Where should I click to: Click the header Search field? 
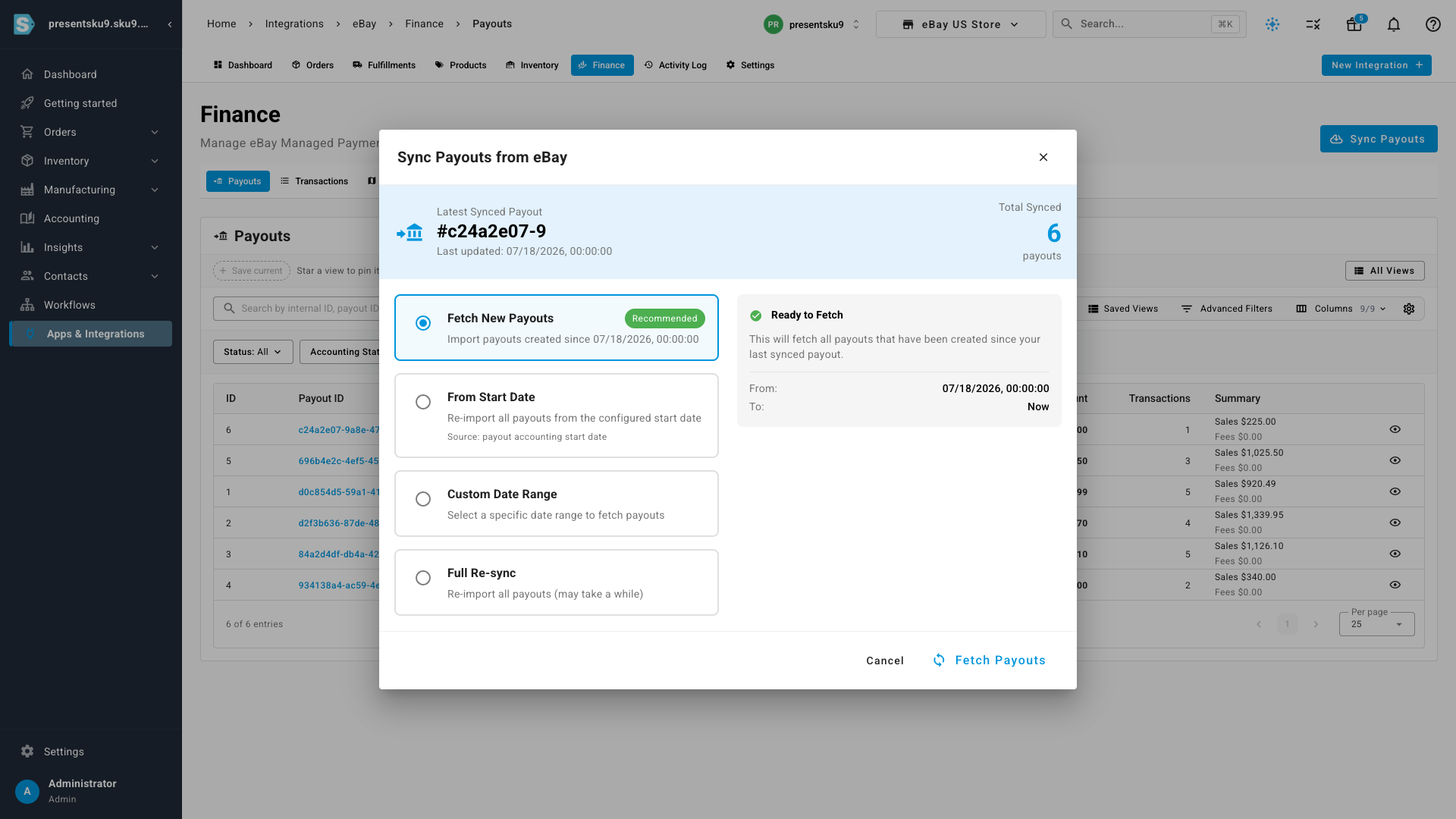[1150, 24]
